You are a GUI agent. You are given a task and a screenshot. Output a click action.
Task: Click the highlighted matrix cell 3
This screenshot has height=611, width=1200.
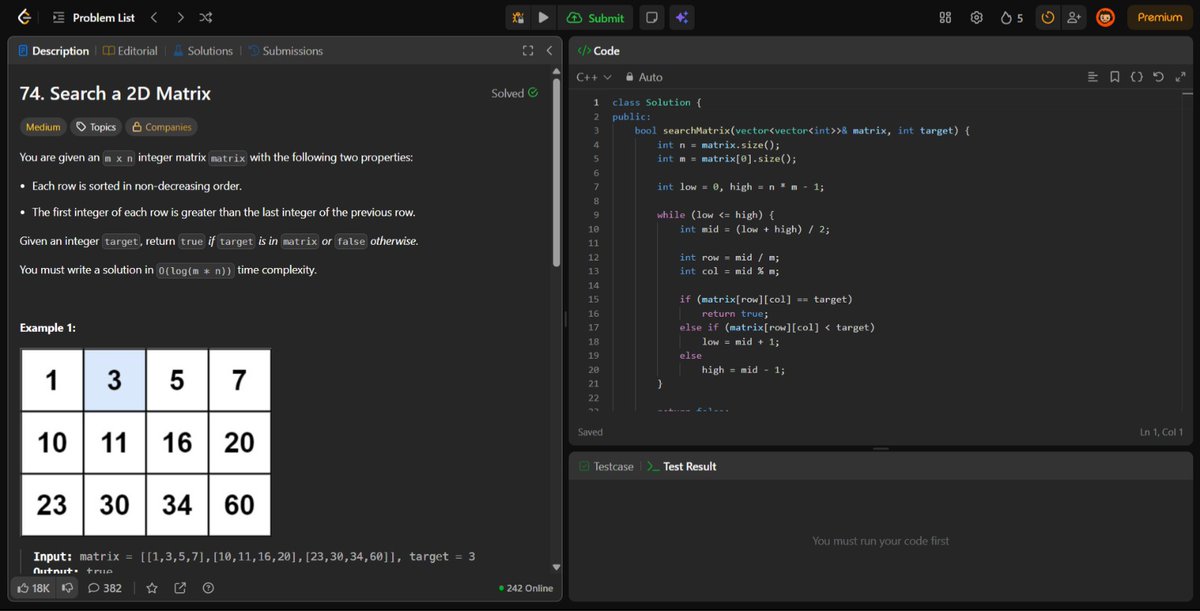click(x=115, y=380)
